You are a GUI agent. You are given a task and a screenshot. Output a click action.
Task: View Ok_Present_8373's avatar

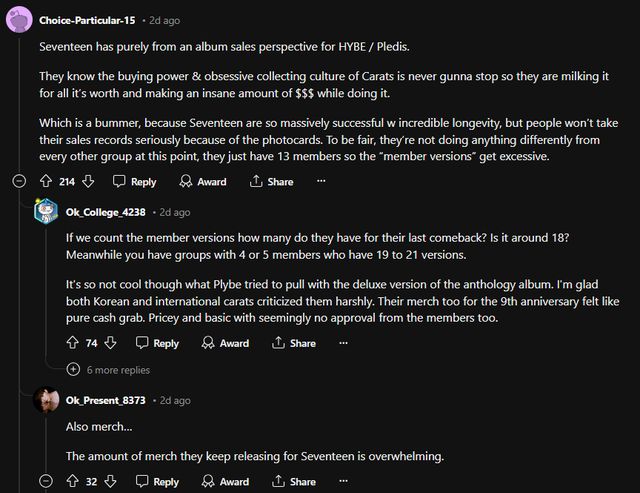pyautogui.click(x=46, y=401)
